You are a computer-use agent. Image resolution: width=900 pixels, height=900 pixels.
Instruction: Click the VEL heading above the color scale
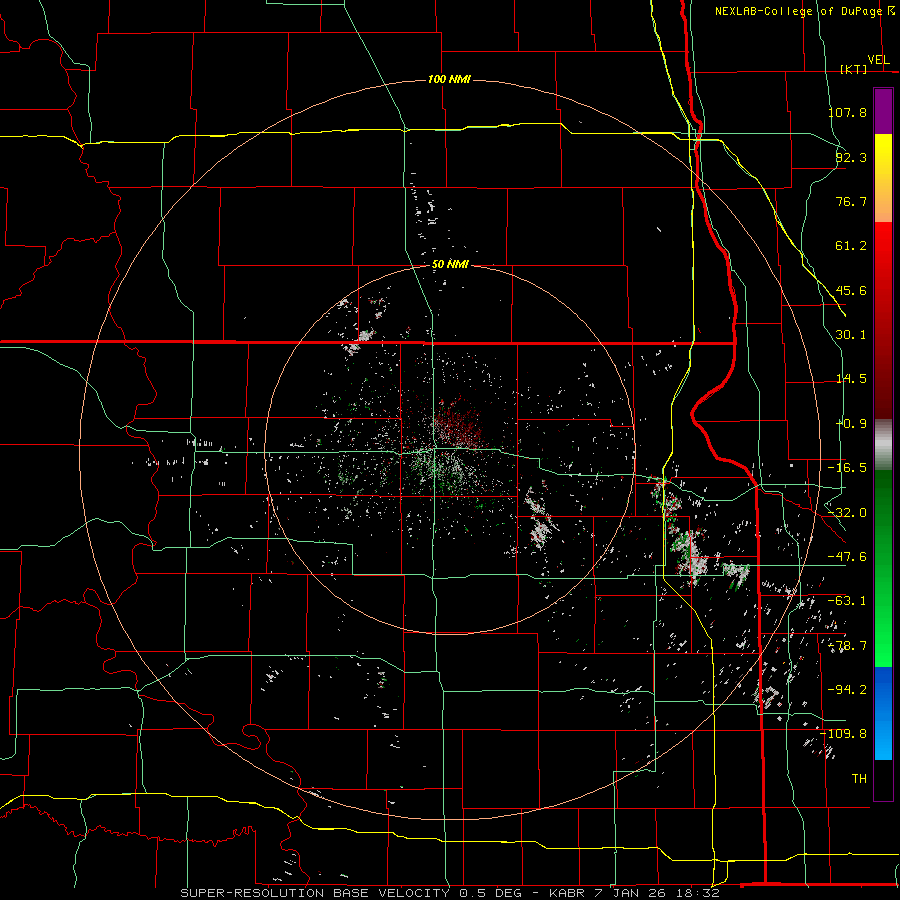pos(878,60)
